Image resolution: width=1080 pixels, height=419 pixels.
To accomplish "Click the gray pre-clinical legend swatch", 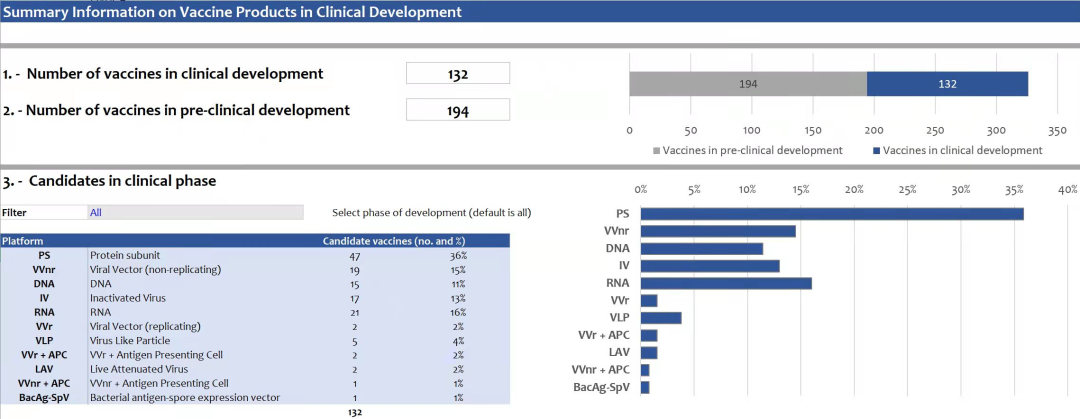I will pos(657,151).
